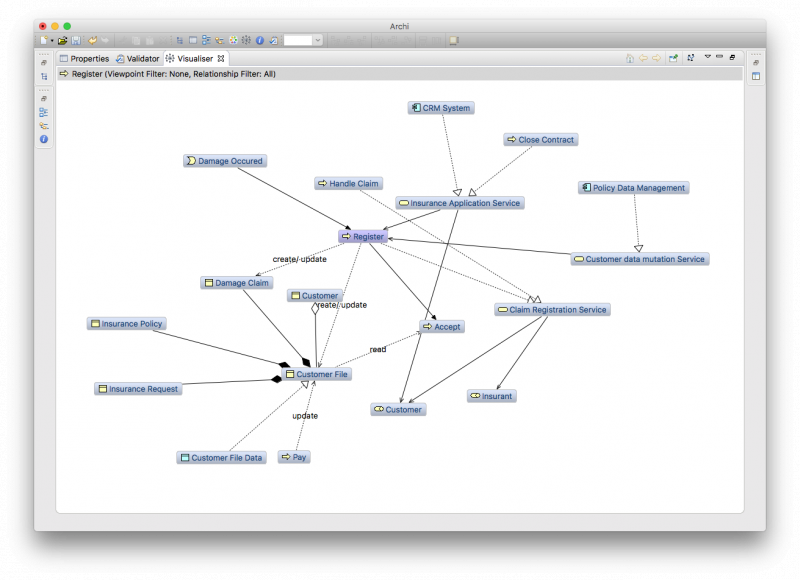Click the Insurant role node
This screenshot has height=580, width=800.
(x=492, y=396)
